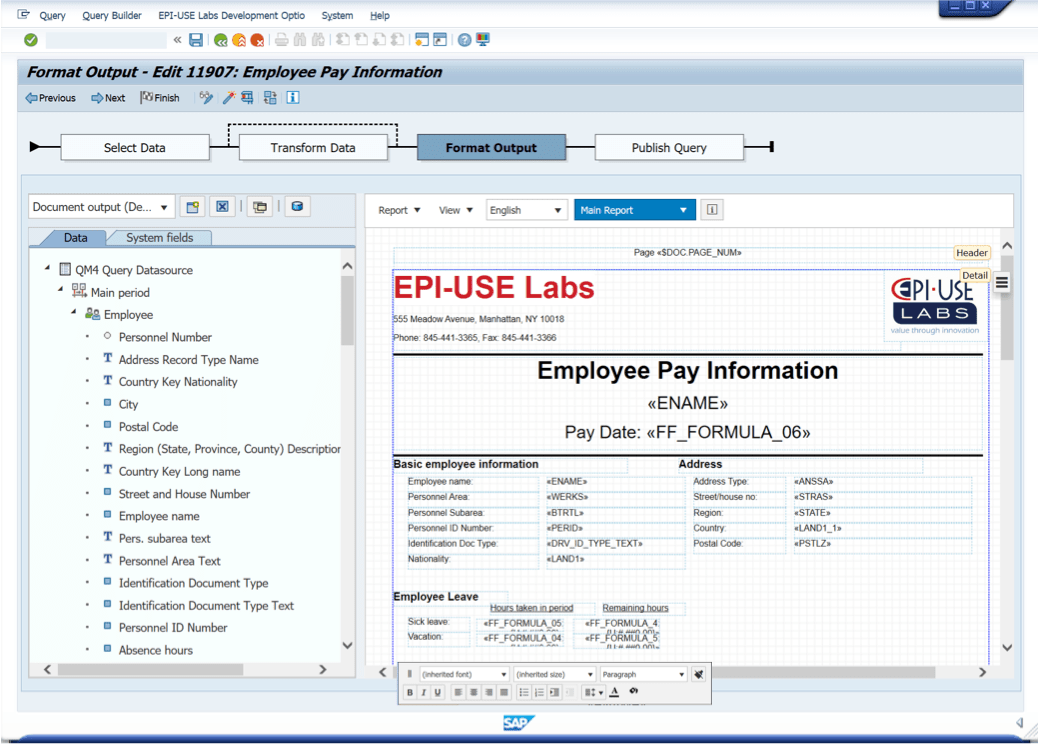Click the green Back icon

[221, 40]
